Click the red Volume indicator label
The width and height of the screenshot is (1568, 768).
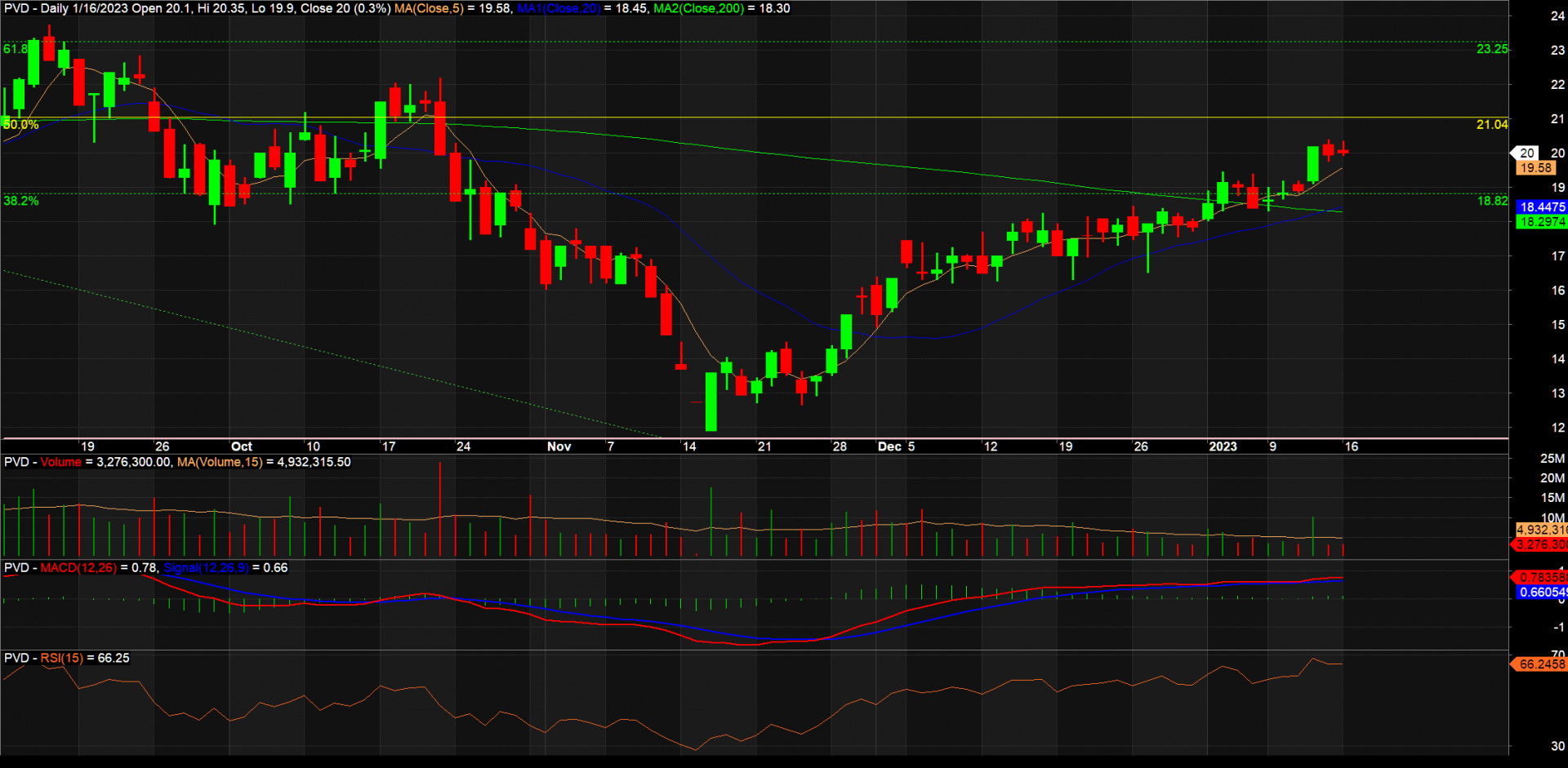click(x=61, y=462)
